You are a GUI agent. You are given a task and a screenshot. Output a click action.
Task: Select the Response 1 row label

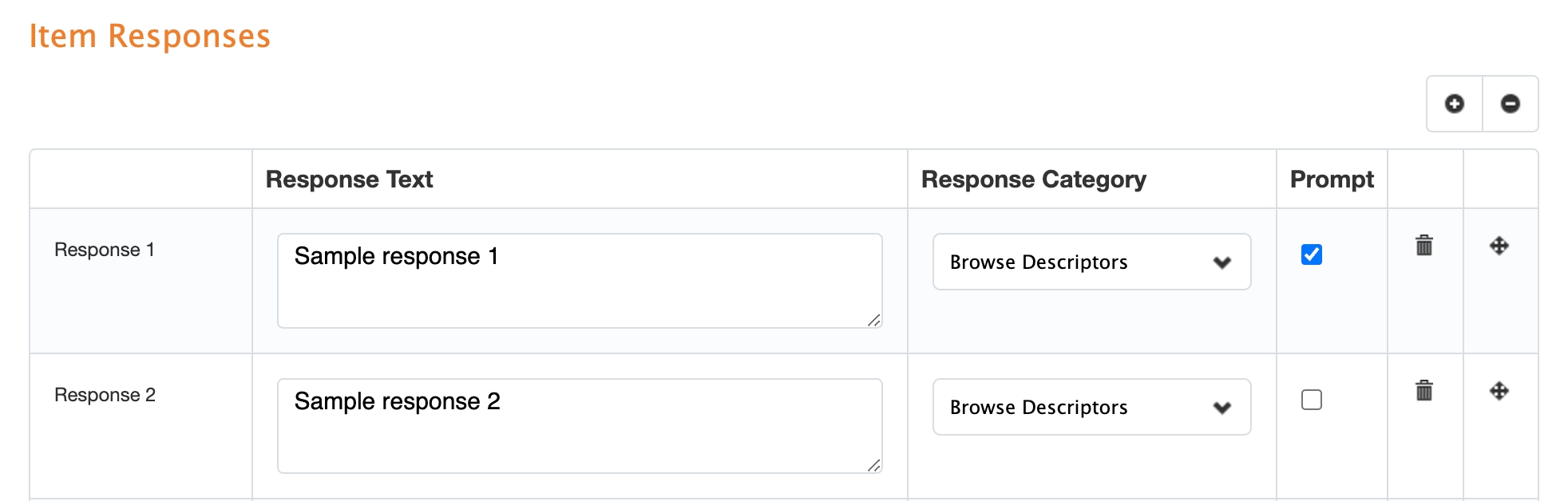[x=105, y=250]
